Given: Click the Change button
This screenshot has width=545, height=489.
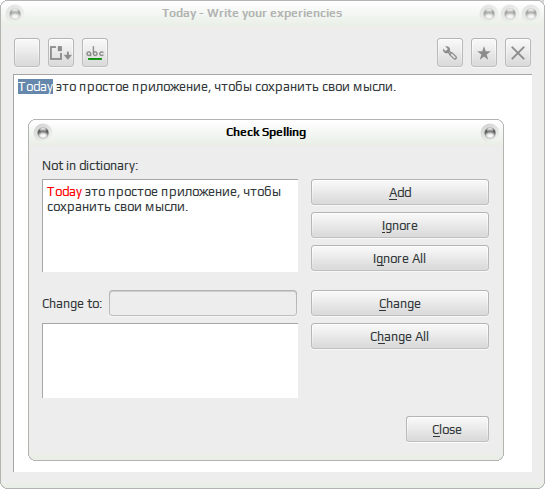Looking at the screenshot, I should (400, 303).
